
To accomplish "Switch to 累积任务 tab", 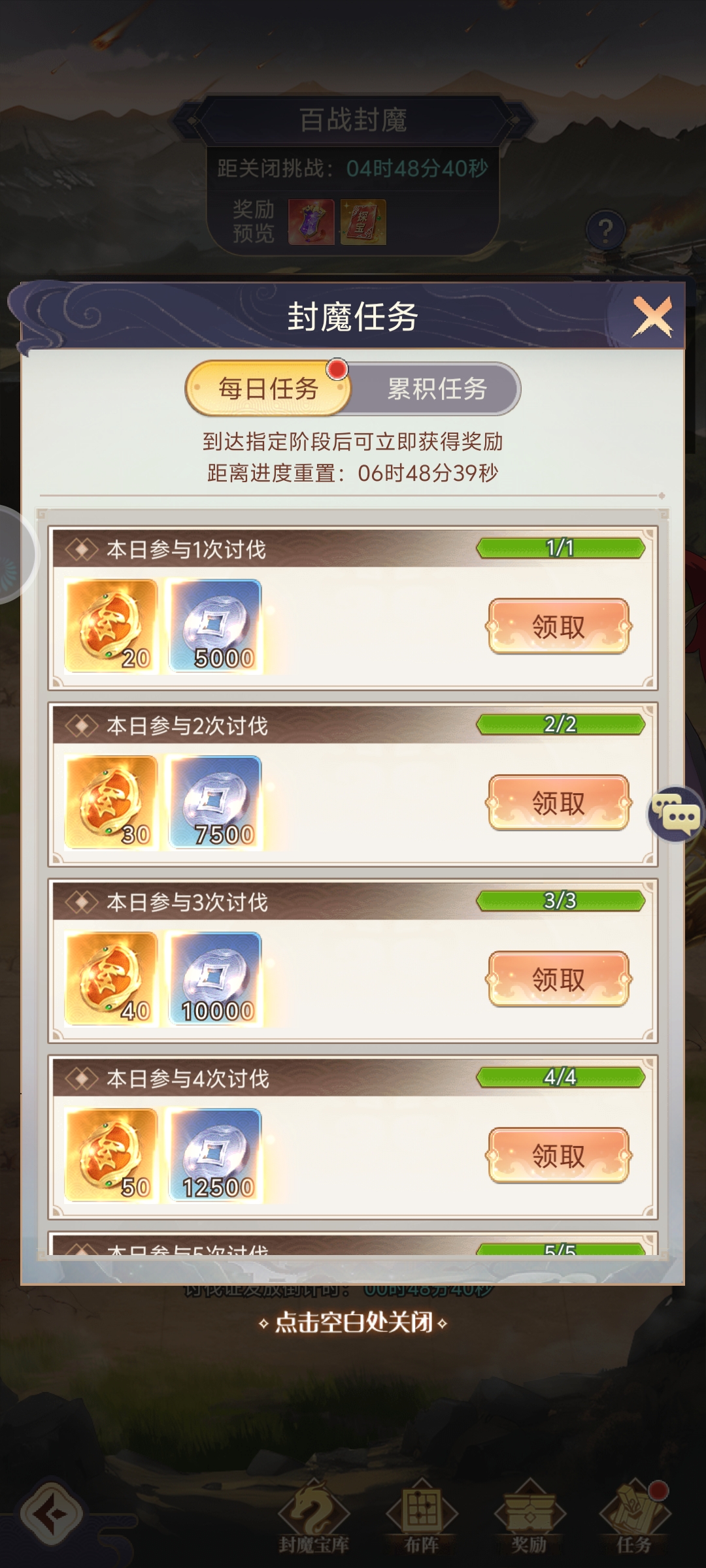I will (437, 389).
